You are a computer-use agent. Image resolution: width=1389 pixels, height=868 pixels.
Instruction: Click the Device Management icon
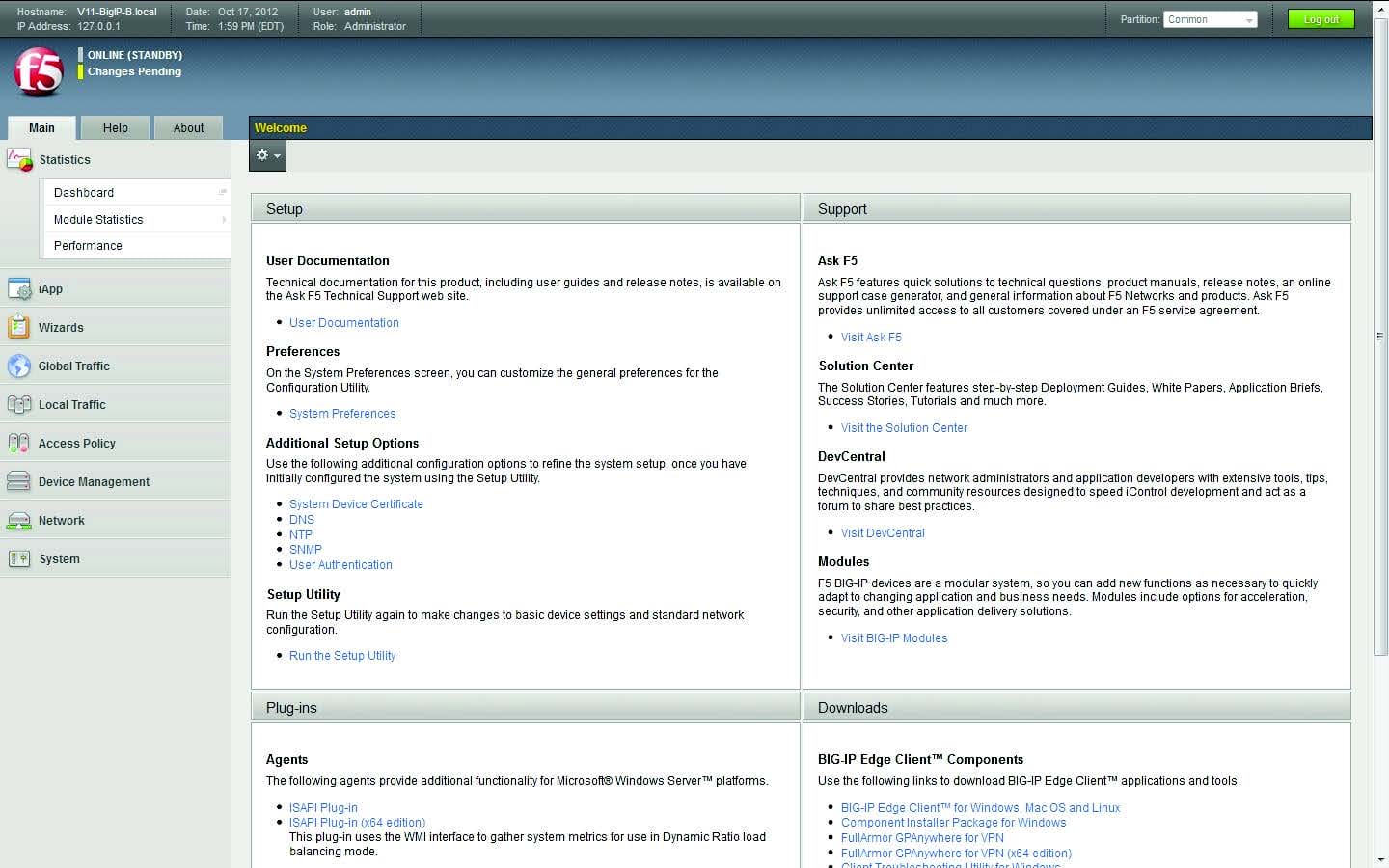pos(19,482)
